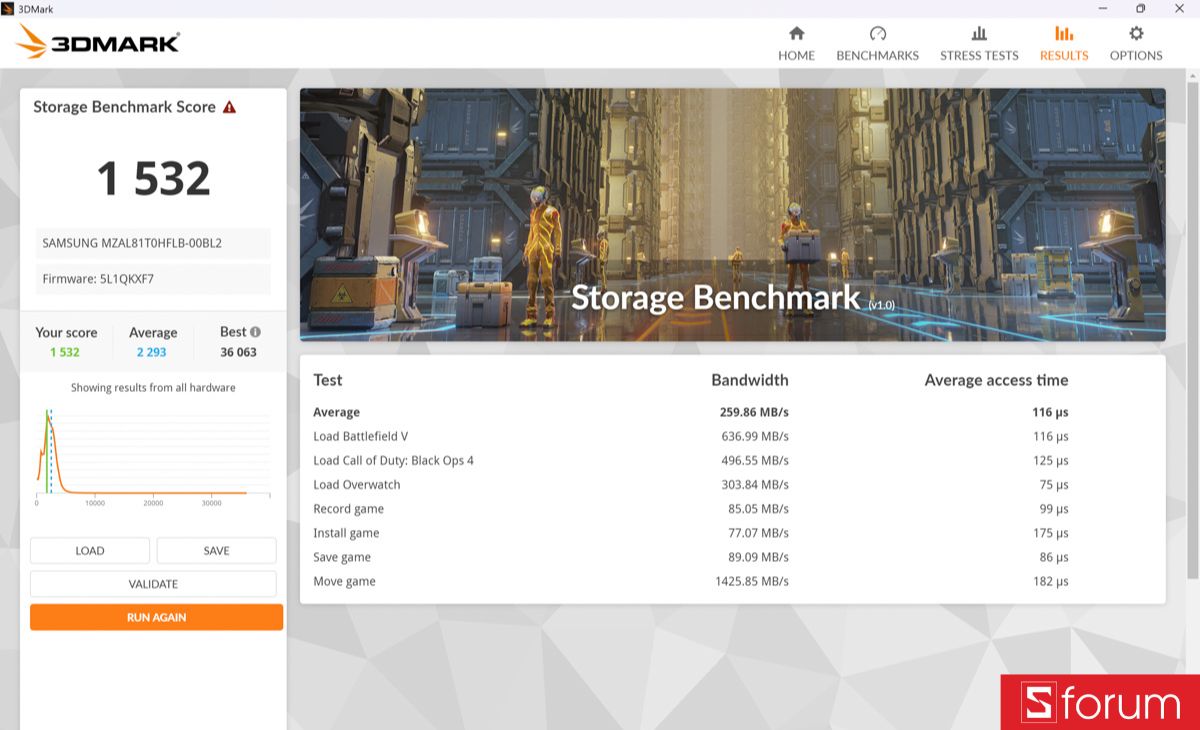Click the 3DMark logo in header
Screen dimensions: 1200x730
98,43
